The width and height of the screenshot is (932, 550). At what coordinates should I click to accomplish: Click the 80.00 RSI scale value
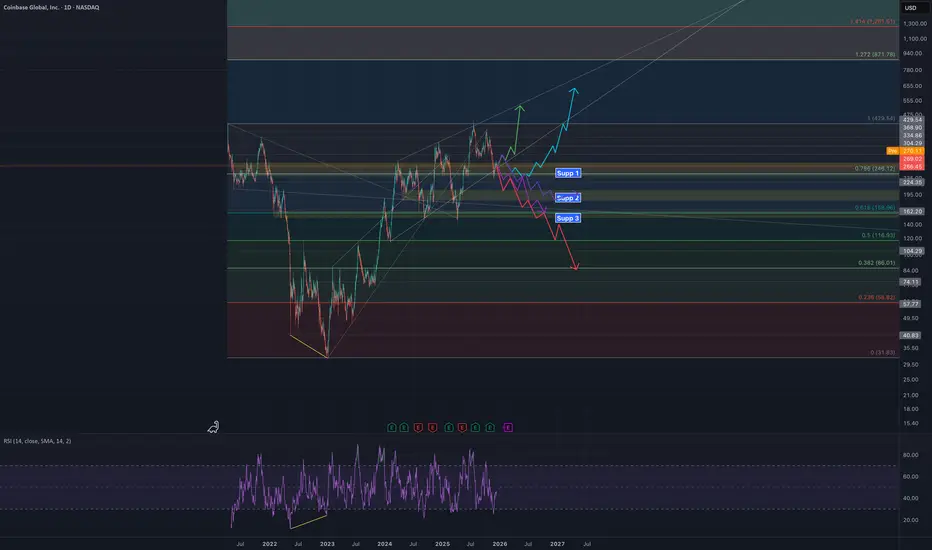(911, 455)
